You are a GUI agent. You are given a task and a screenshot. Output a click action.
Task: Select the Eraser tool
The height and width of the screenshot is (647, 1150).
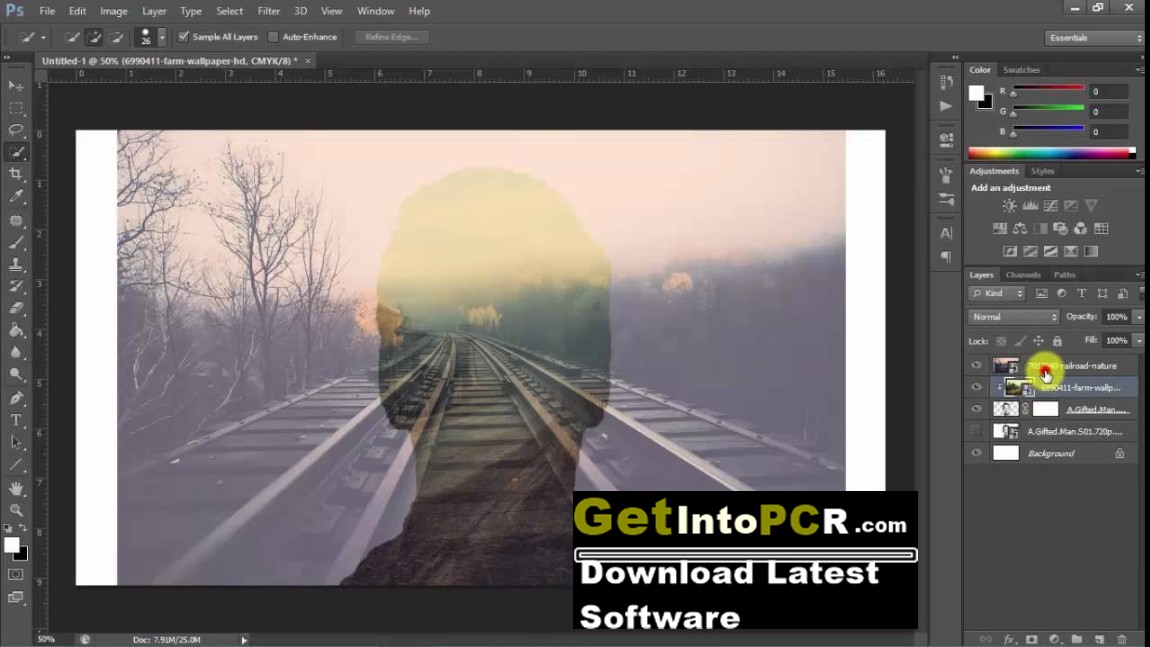(x=15, y=308)
